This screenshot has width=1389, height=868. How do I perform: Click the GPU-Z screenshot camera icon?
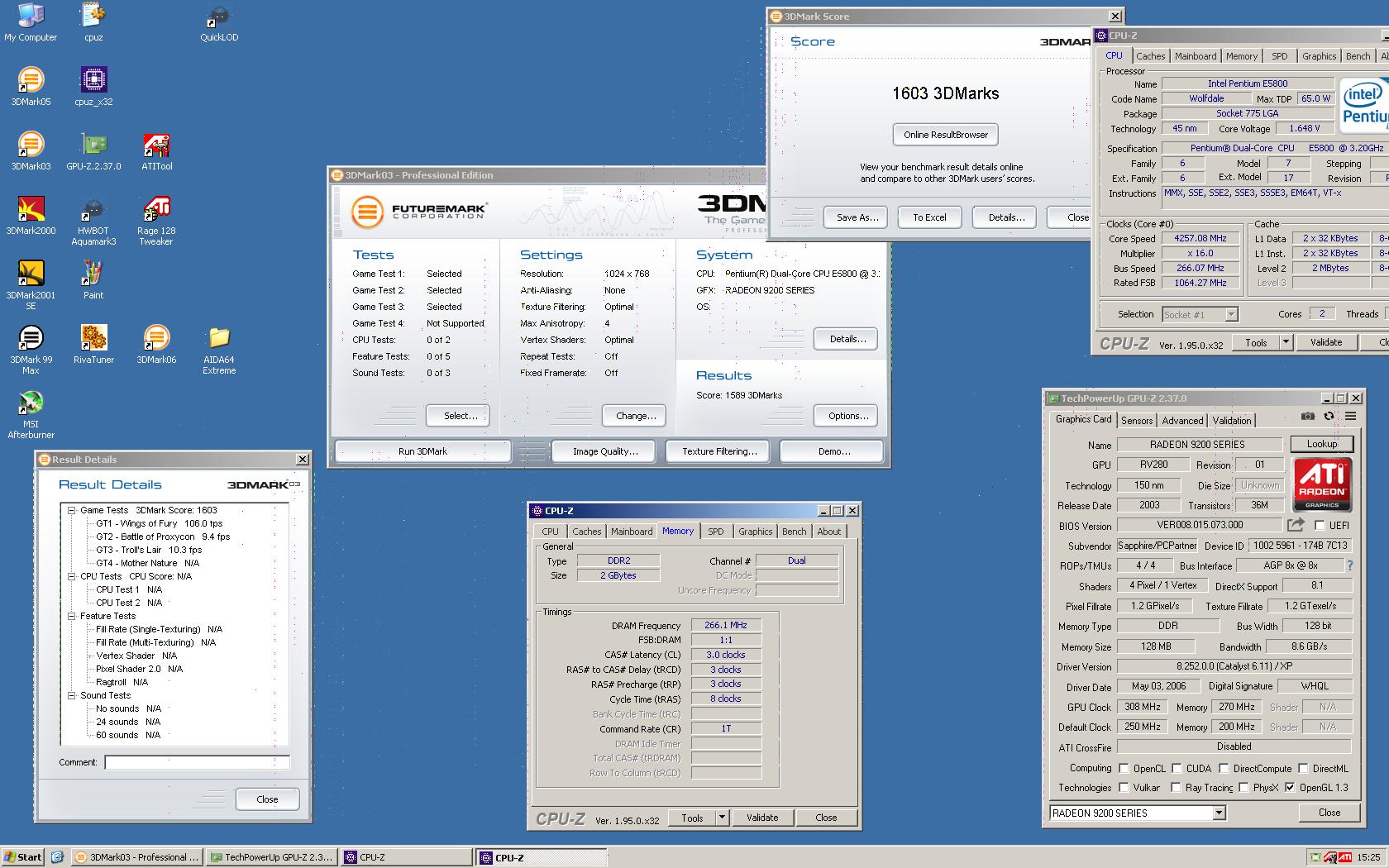(x=1307, y=417)
